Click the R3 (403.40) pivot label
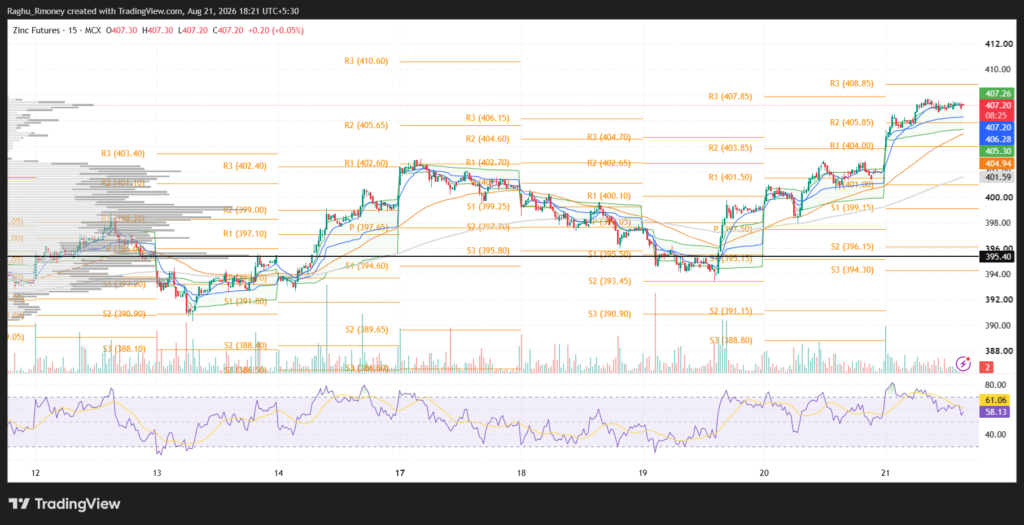 pyautogui.click(x=123, y=153)
